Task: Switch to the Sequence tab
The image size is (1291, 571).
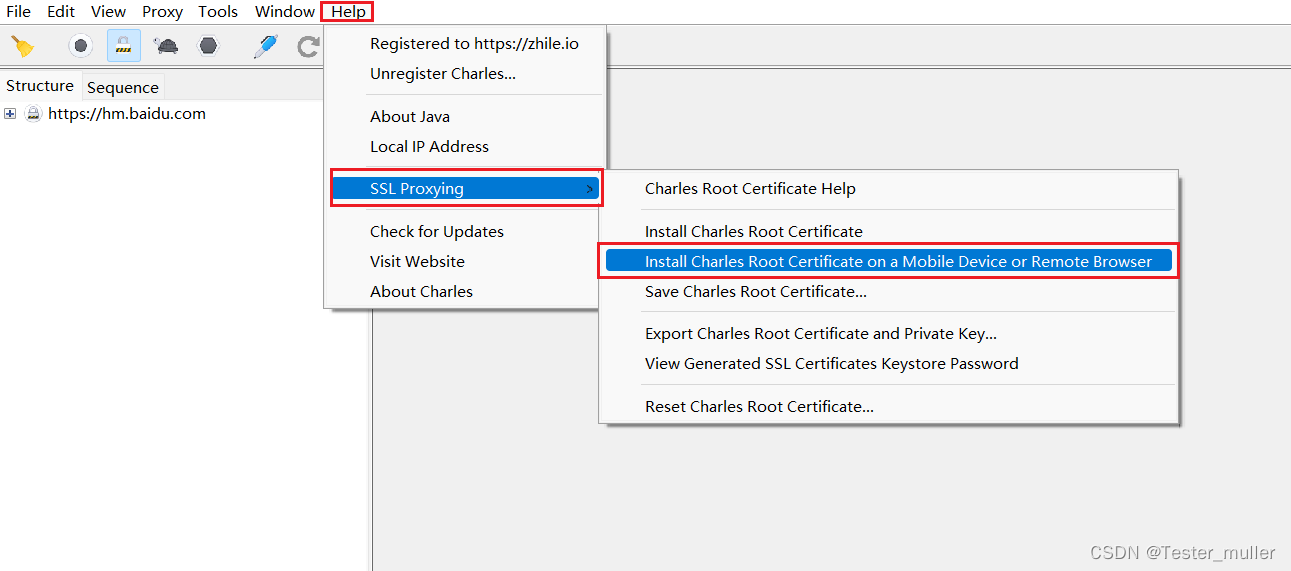Action: [x=123, y=87]
